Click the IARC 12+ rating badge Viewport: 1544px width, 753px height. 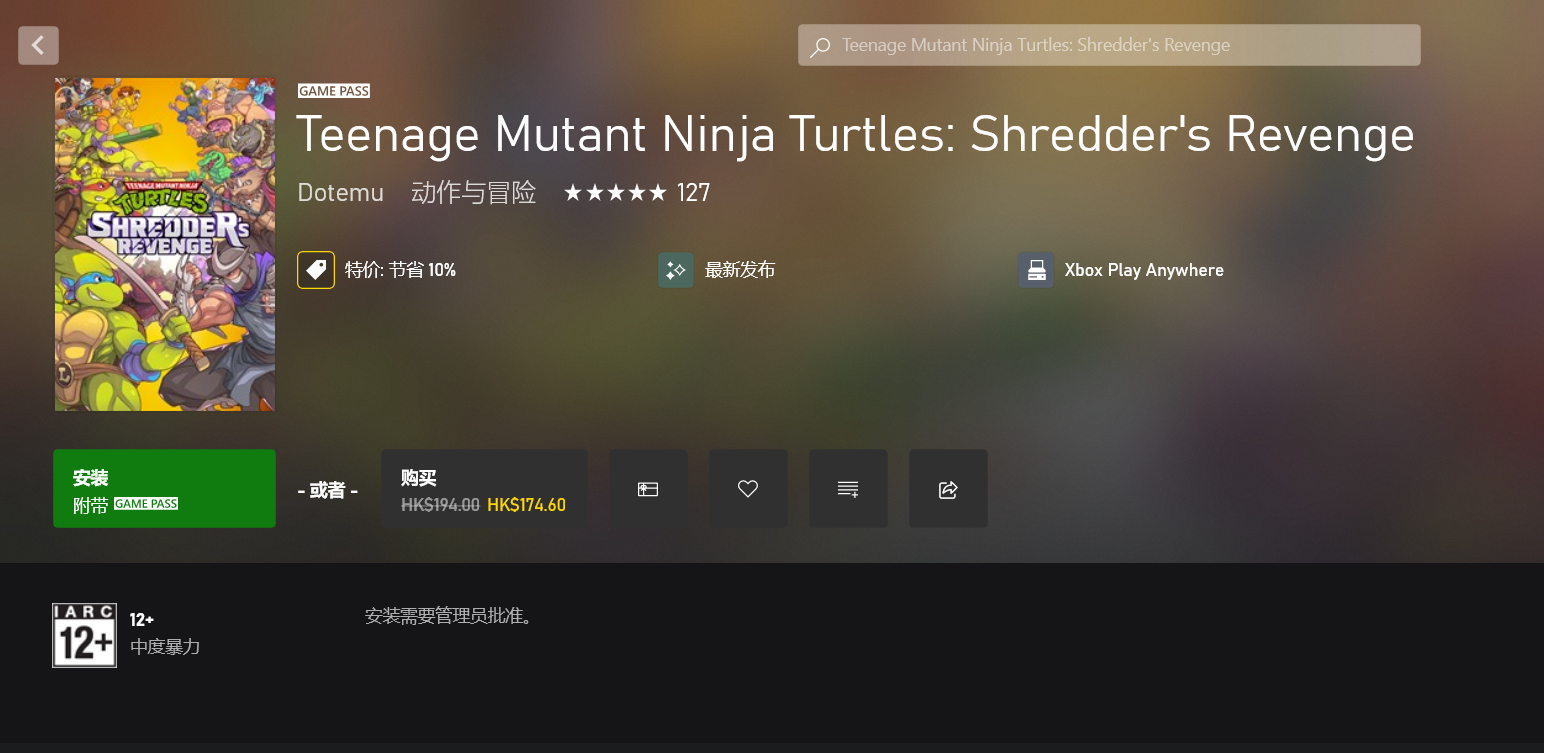(x=85, y=635)
